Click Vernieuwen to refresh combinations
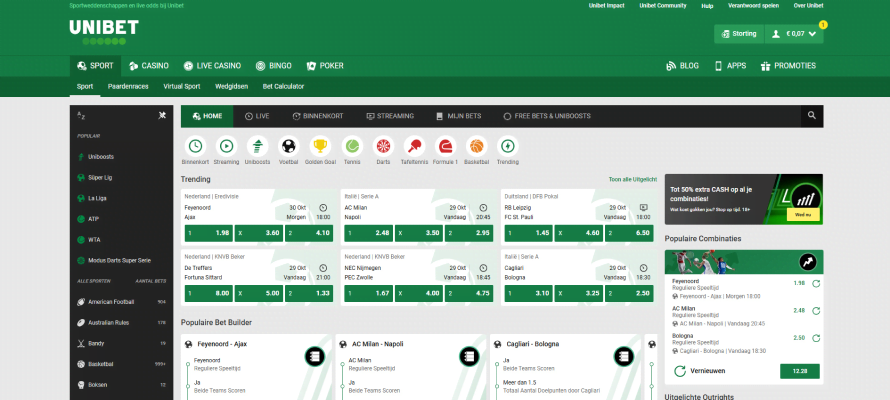The image size is (890, 400). click(700, 371)
